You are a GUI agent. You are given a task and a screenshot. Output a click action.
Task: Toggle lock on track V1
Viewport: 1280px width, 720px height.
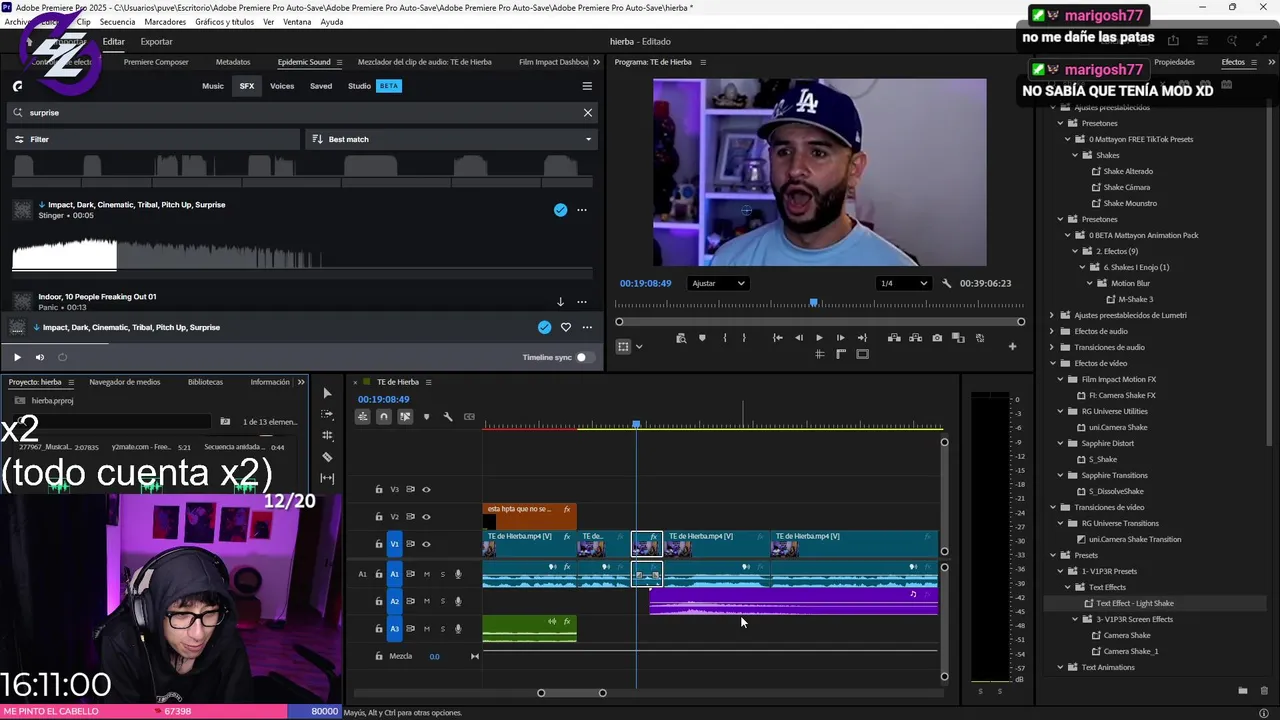[x=379, y=544]
